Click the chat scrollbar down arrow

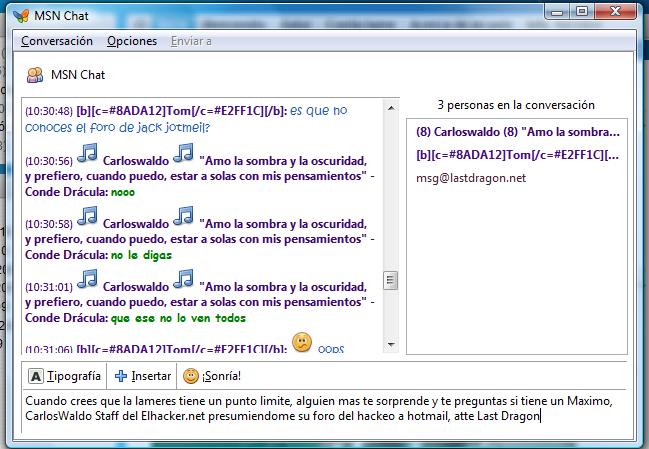pyautogui.click(x=391, y=345)
